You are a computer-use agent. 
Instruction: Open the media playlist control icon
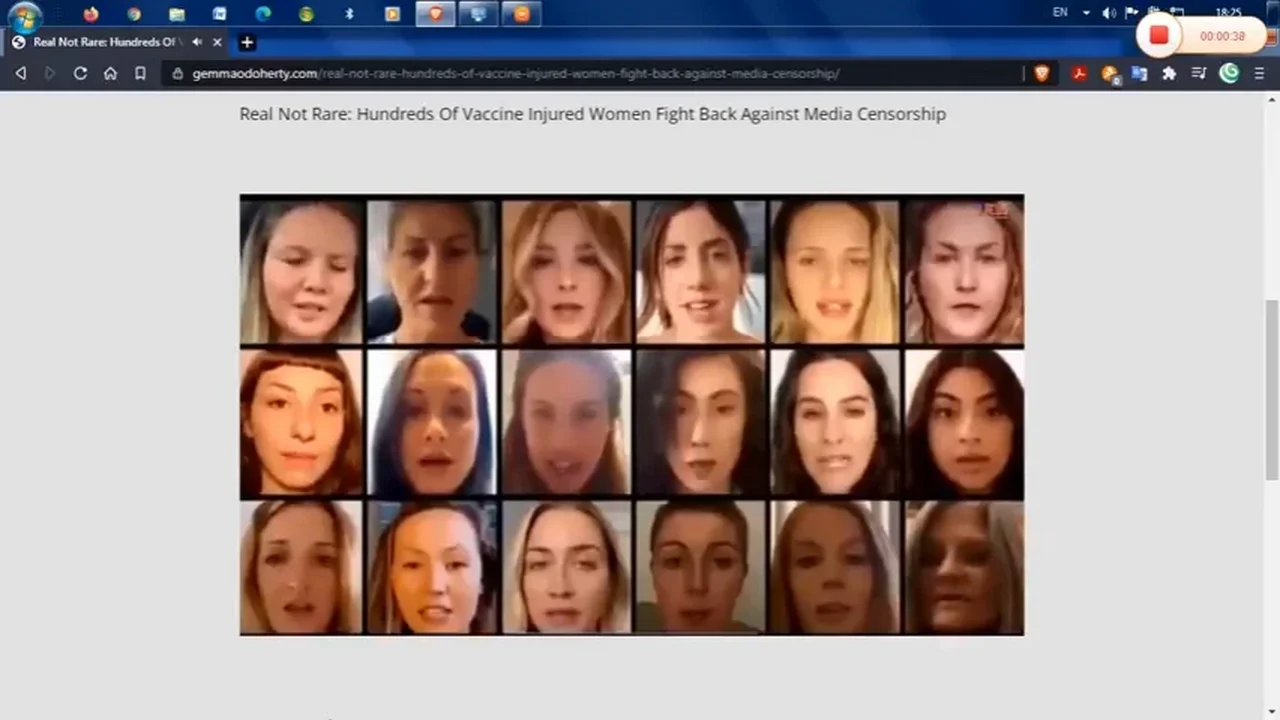[x=1199, y=73]
